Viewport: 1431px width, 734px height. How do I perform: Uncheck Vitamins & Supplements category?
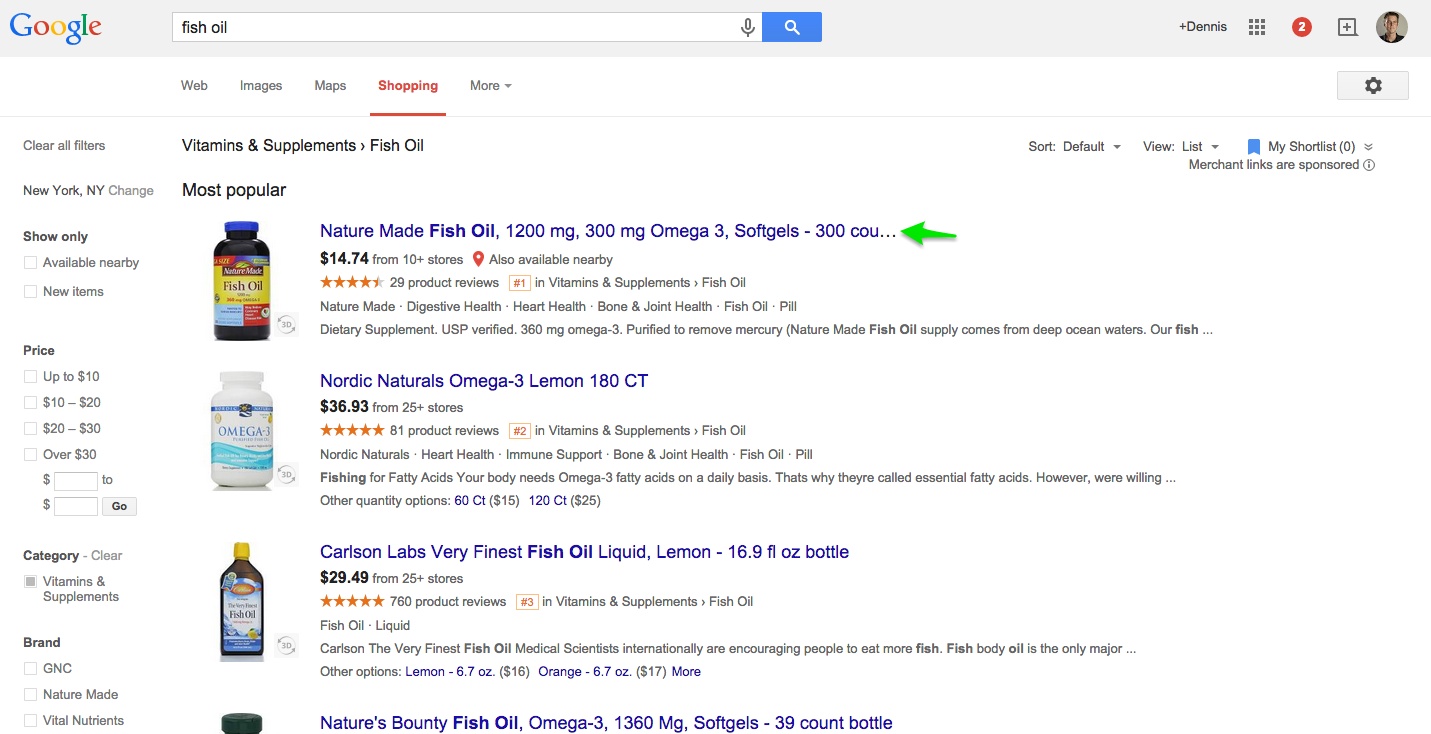31,582
